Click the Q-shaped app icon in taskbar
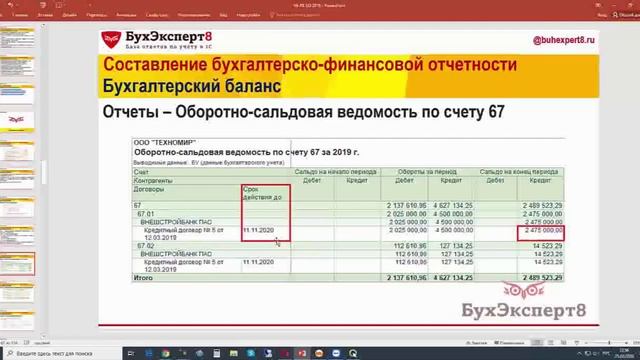Screen dimensions: 640x360 pos(353,353)
